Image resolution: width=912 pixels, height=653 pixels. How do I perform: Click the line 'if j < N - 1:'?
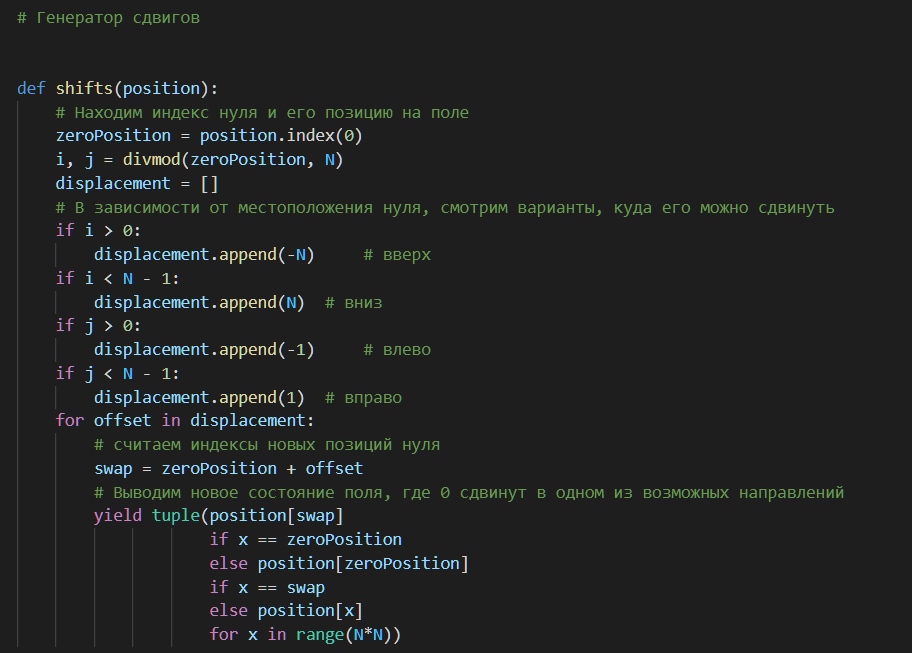point(117,373)
